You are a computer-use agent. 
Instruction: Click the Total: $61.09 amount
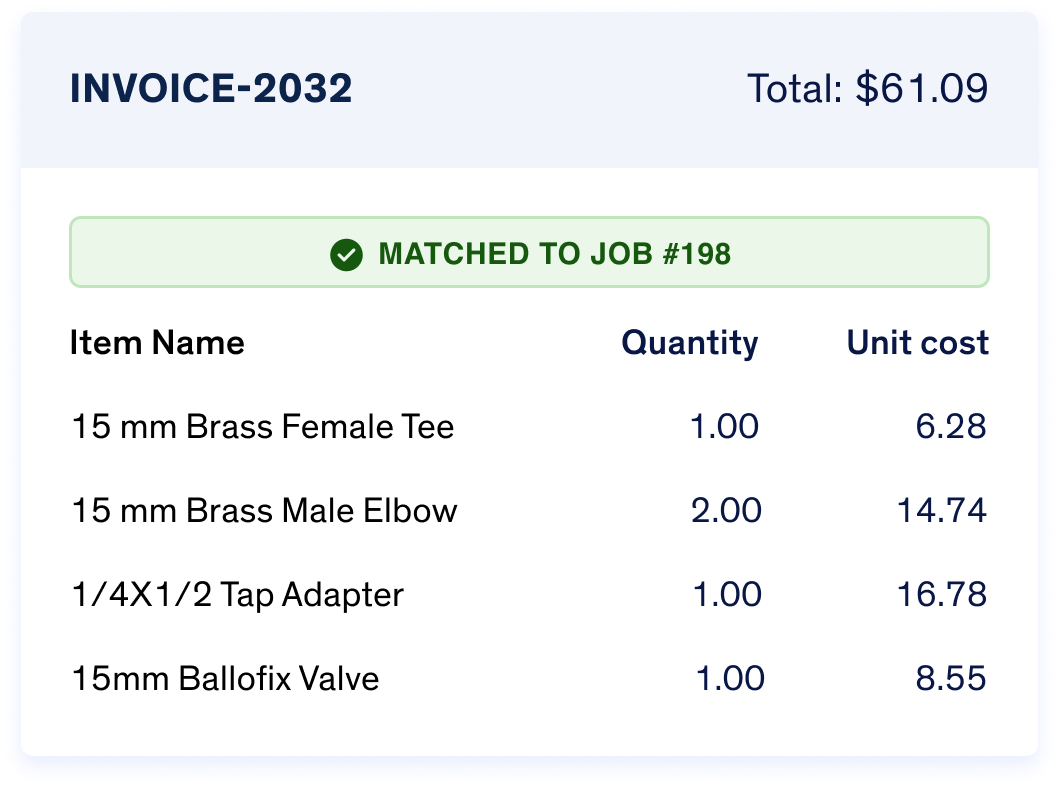(868, 88)
